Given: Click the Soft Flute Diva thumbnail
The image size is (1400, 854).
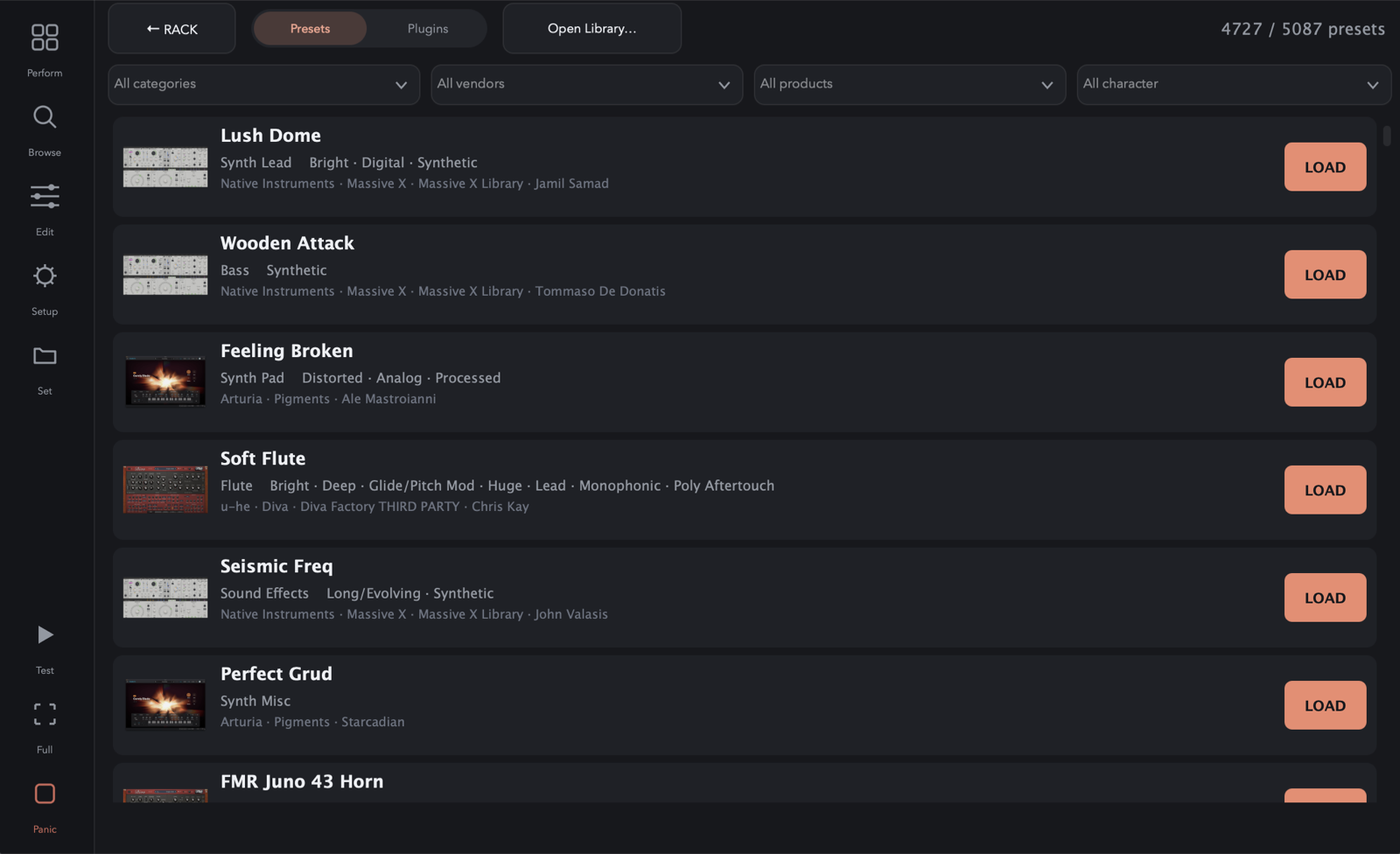Looking at the screenshot, I should click(165, 490).
